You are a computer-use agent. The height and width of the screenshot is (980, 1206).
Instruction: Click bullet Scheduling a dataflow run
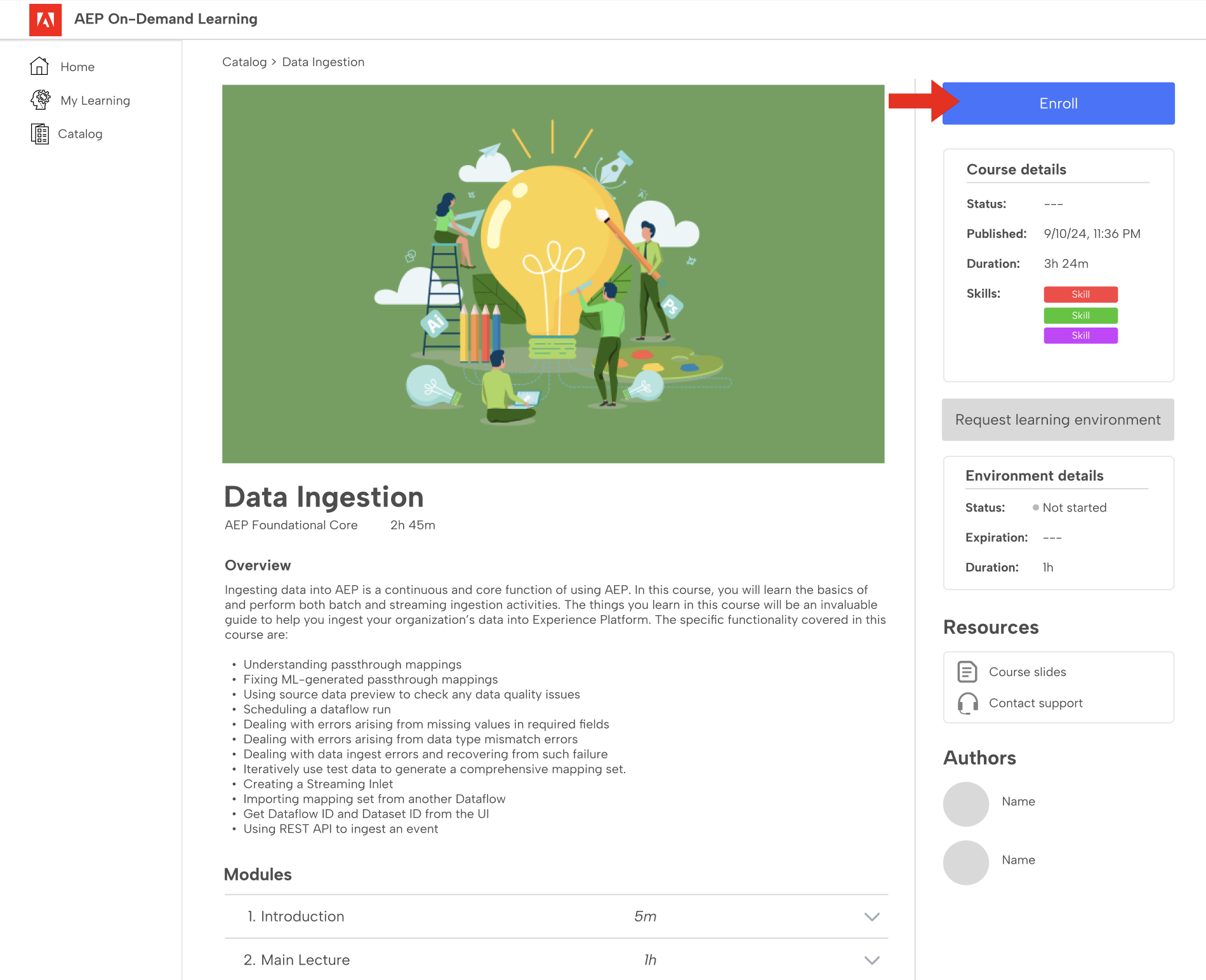(317, 710)
